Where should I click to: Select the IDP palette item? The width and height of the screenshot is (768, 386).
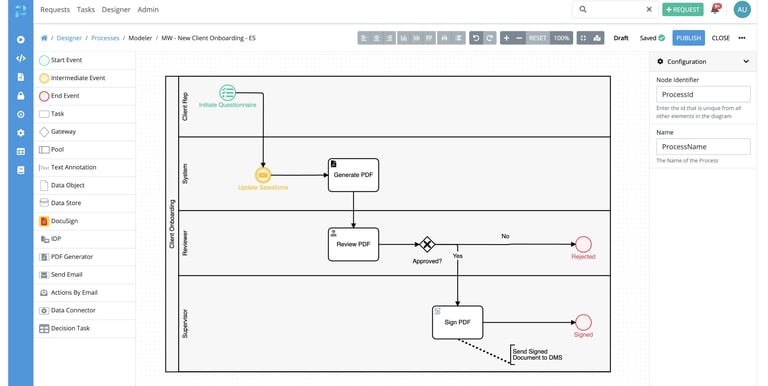pos(85,239)
